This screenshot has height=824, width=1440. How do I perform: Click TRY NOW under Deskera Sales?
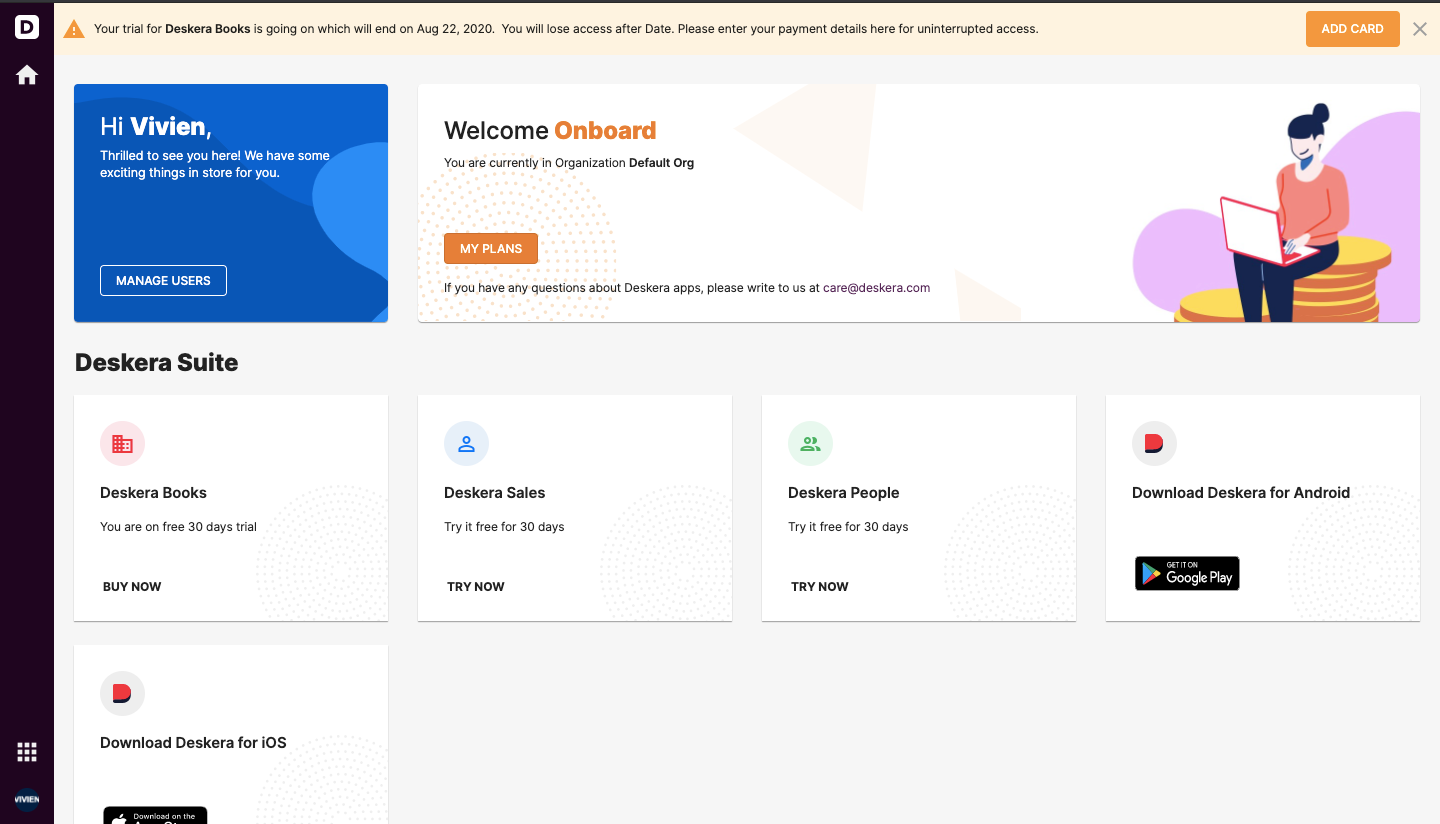tap(476, 587)
